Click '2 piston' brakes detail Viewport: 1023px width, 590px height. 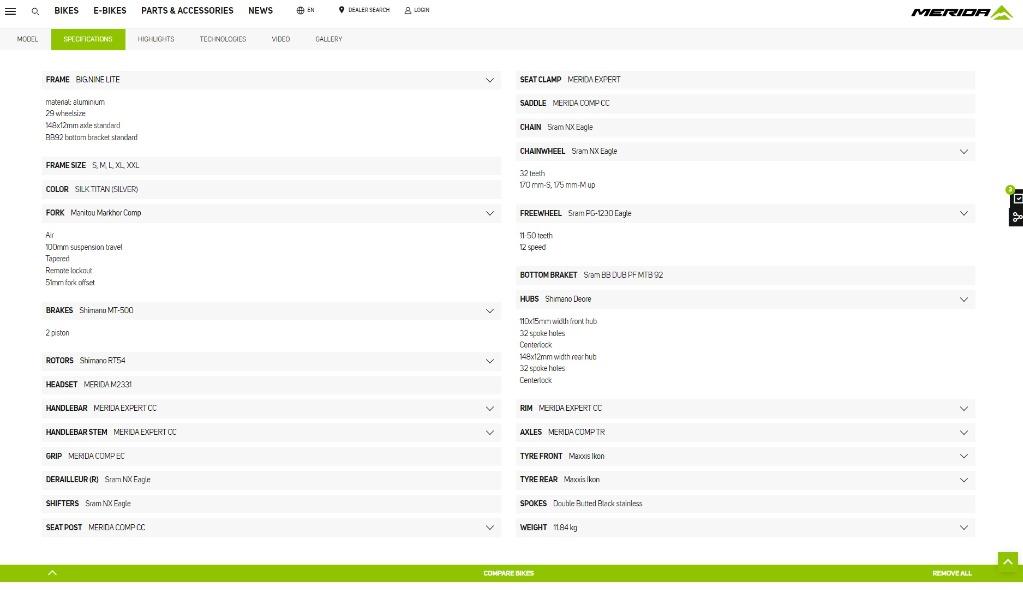coord(57,333)
